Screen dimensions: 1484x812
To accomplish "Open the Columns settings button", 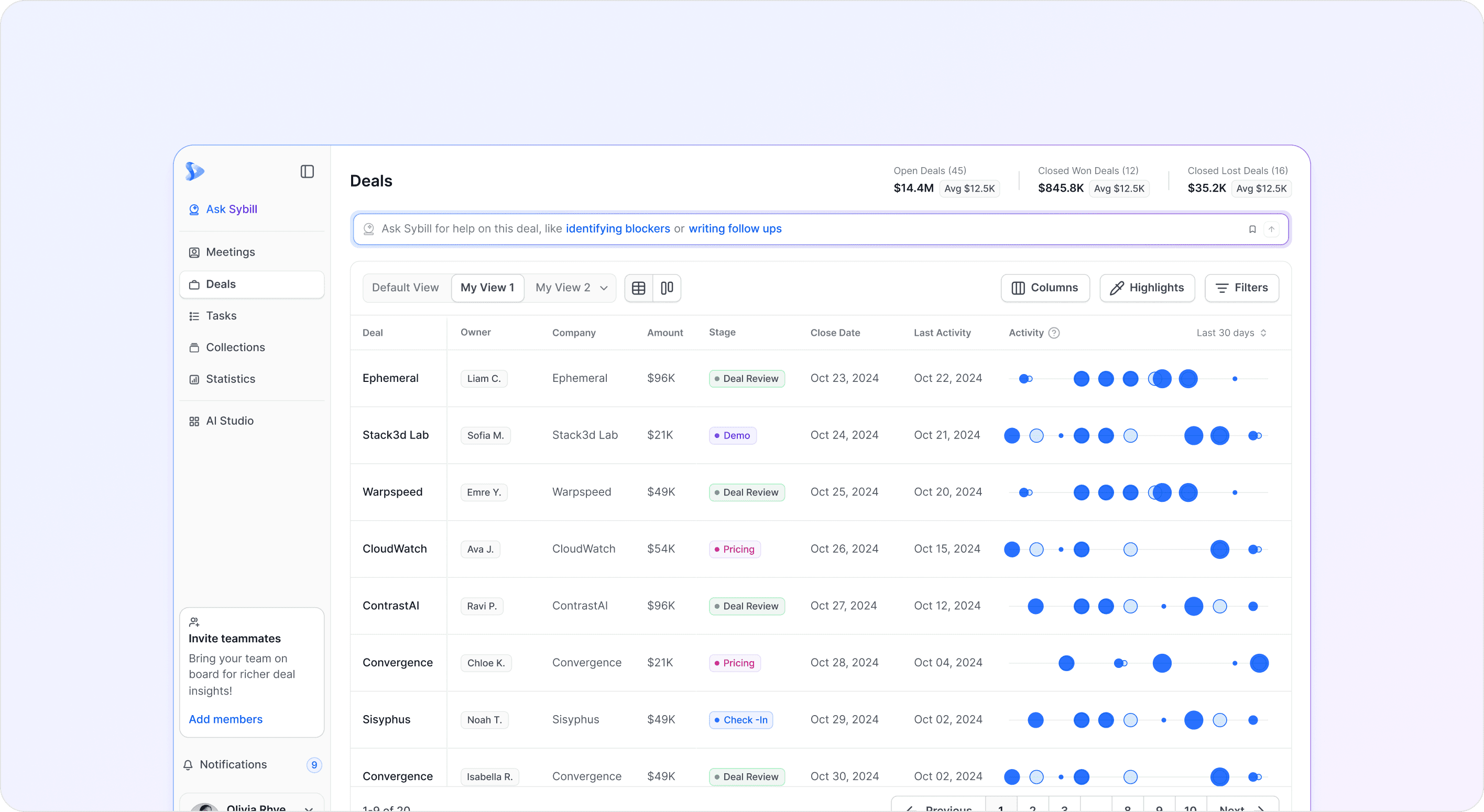I will 1045,288.
